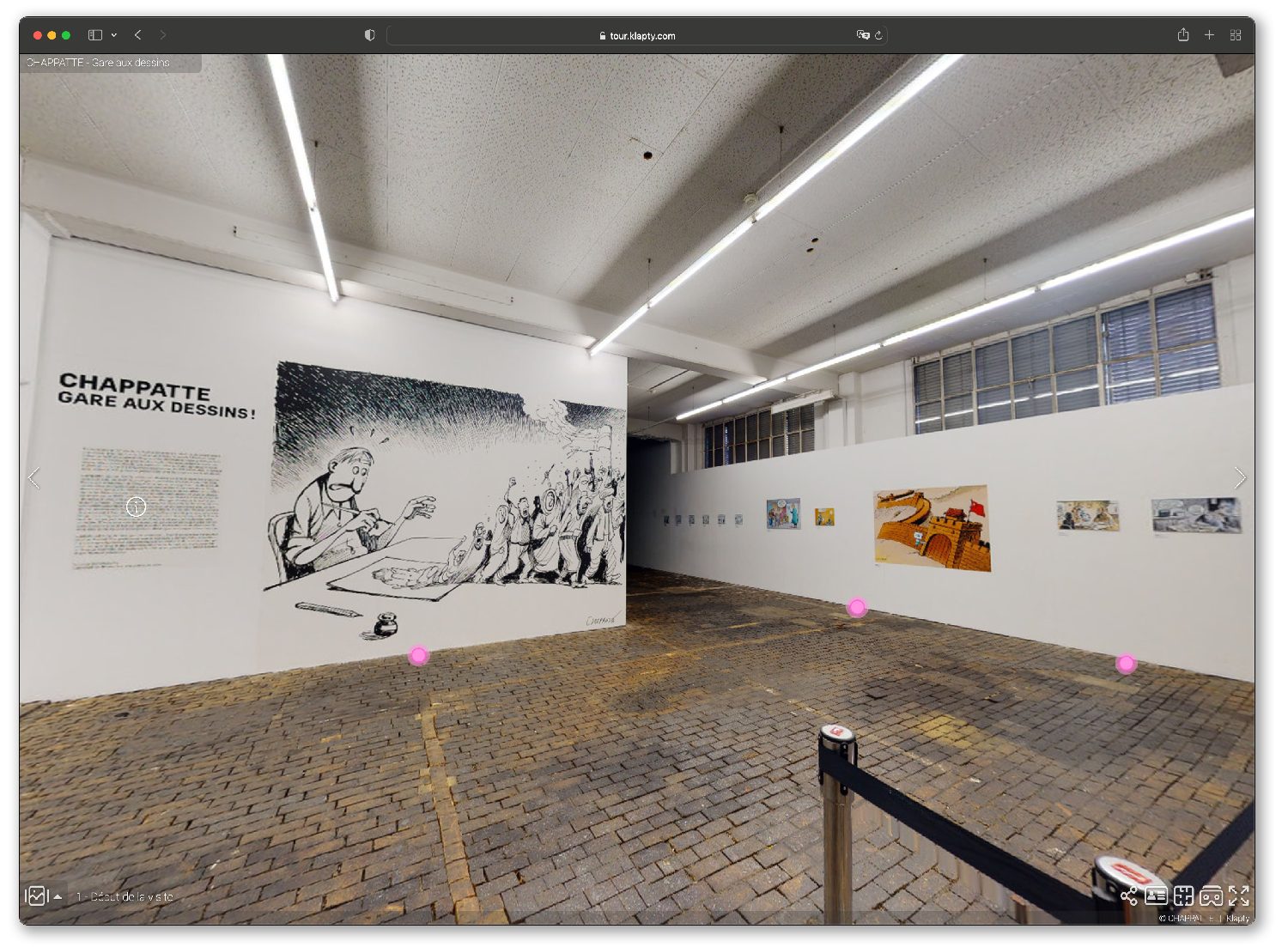
Task: Click the CHAPPATTE copyright link
Action: point(1187,919)
